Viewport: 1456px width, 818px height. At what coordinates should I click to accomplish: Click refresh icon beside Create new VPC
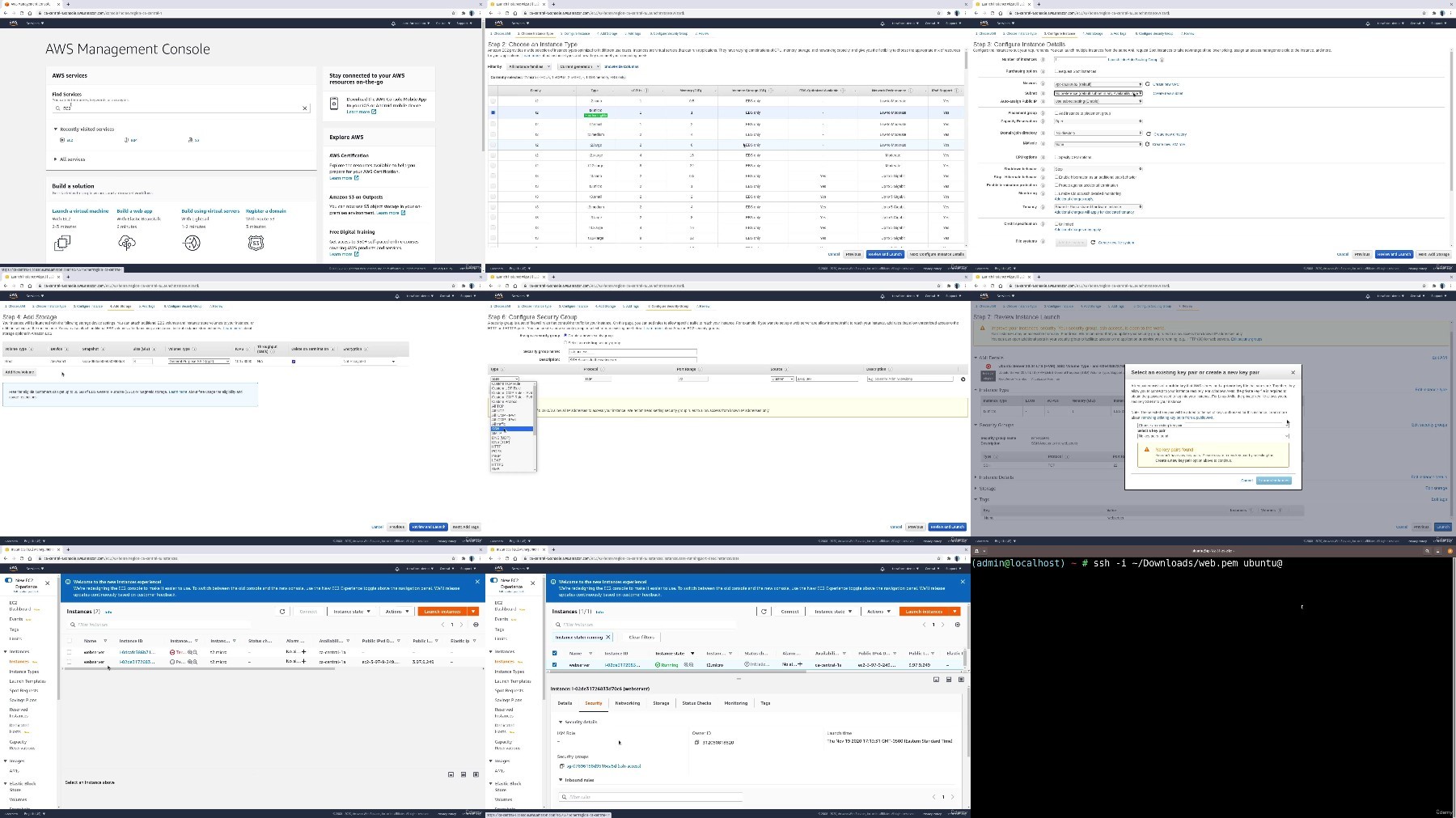pos(1148,84)
